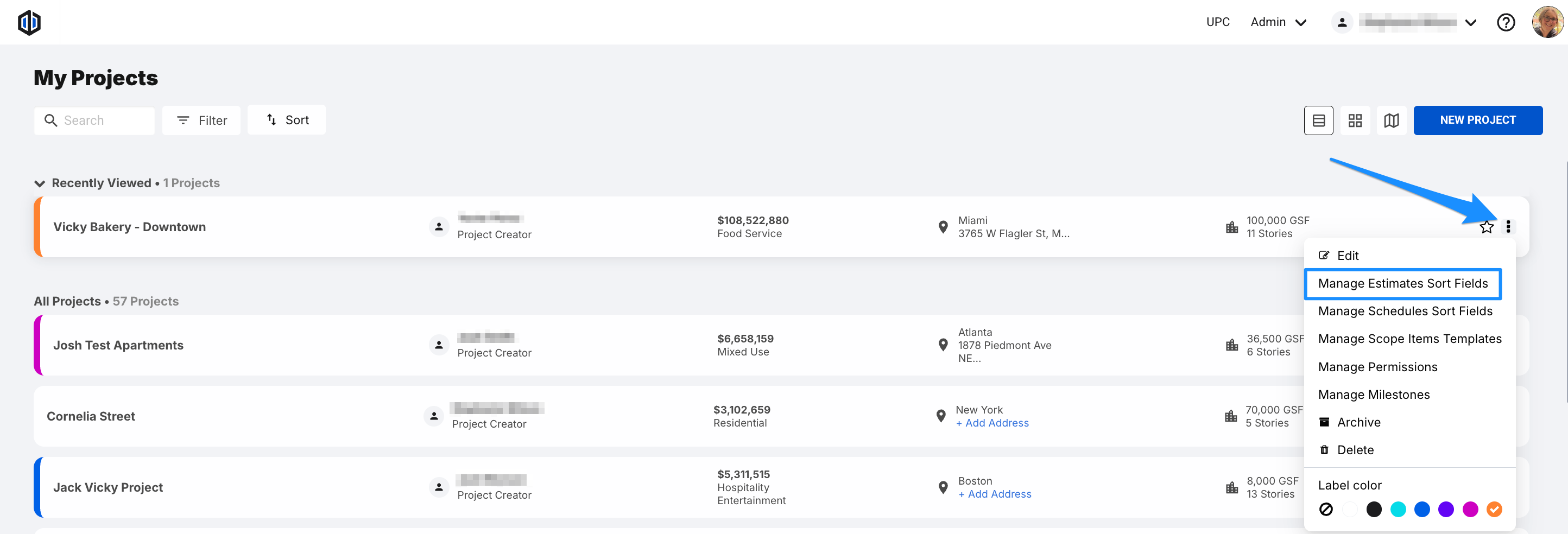Click the app logo in top-left corner
Image resolution: width=1568 pixels, height=534 pixels.
point(29,22)
